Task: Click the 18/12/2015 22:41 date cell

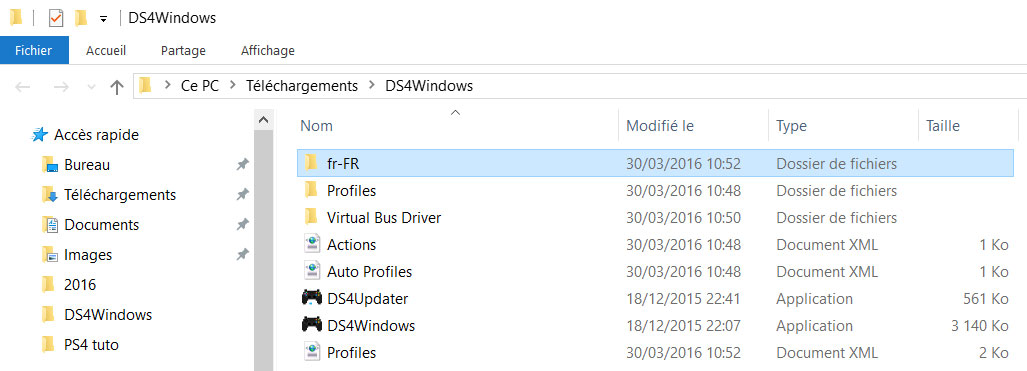Action: pyautogui.click(x=683, y=299)
